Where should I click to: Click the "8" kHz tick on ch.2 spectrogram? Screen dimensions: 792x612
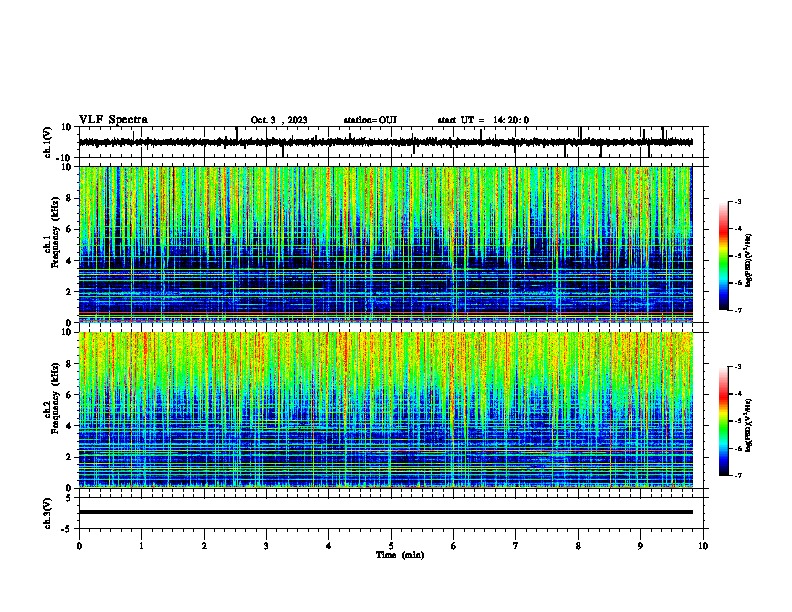[x=70, y=364]
